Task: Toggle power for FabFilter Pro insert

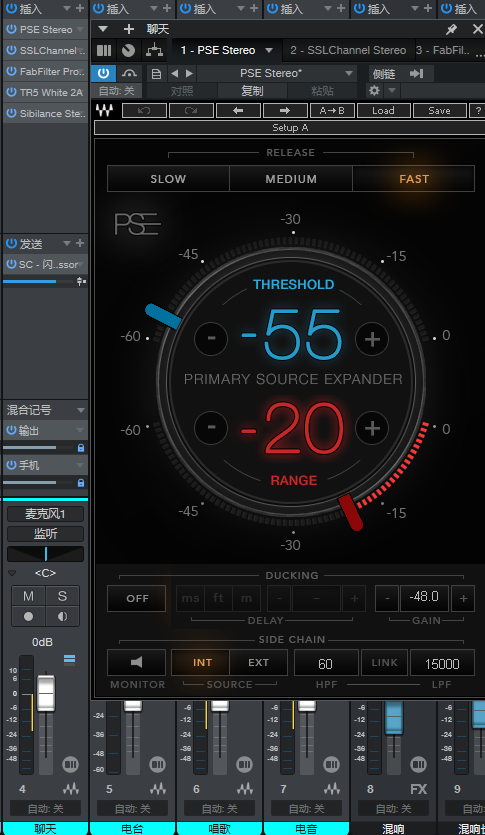Action: tap(11, 71)
